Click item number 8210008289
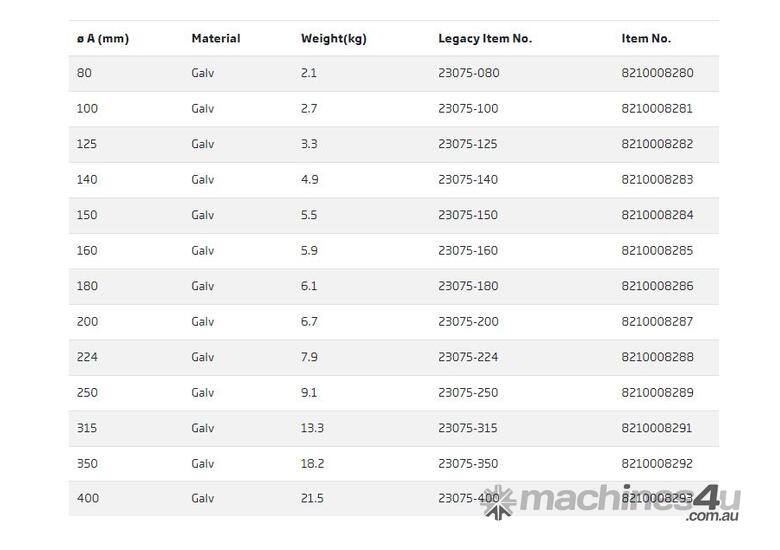The image size is (780, 550). (x=657, y=393)
